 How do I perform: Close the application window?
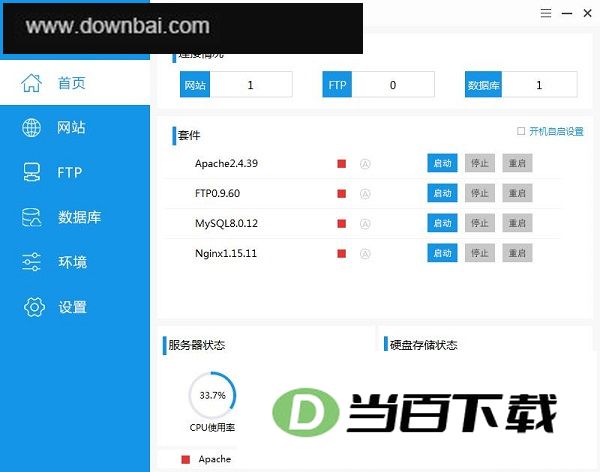pos(587,13)
